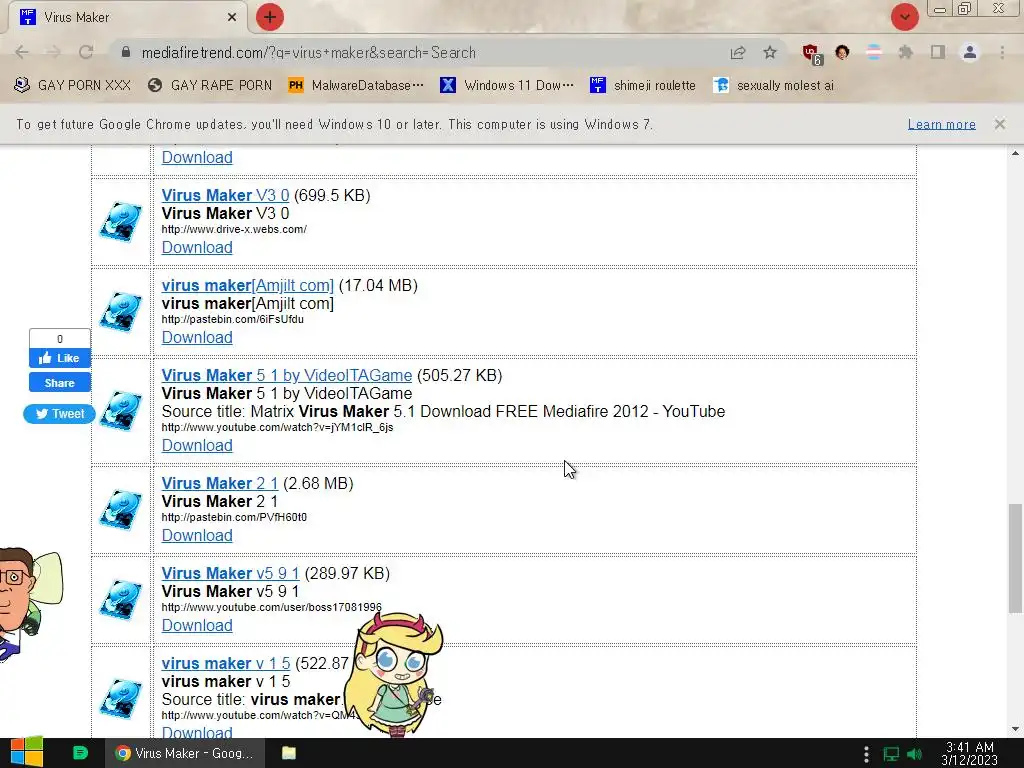The height and width of the screenshot is (768, 1024).
Task: Open the Windows 11 Dow… bookmark
Action: [507, 85]
